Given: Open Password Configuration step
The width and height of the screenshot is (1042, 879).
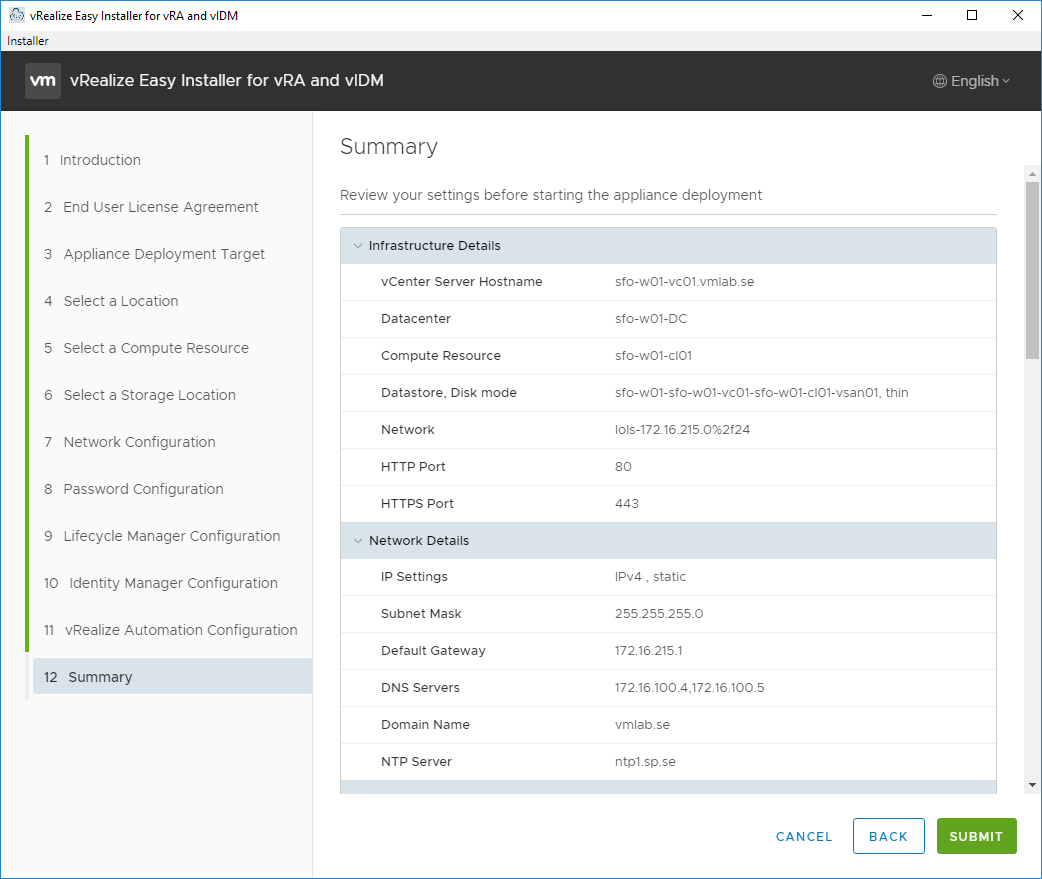Looking at the screenshot, I should tap(134, 490).
